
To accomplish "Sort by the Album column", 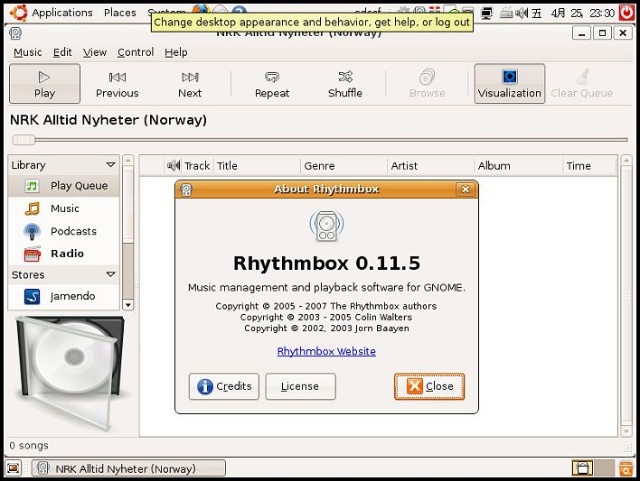I will click(518, 166).
